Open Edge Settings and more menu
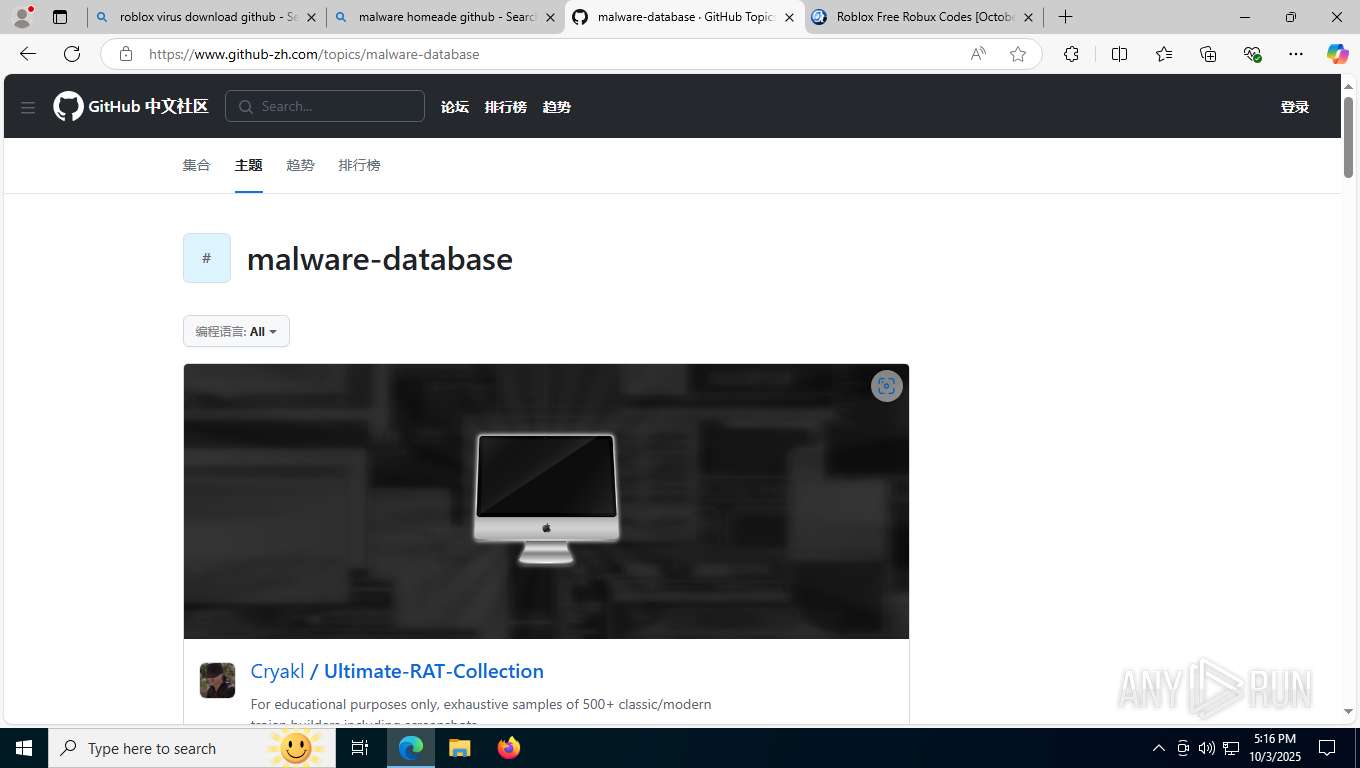This screenshot has height=768, width=1360. [x=1296, y=54]
